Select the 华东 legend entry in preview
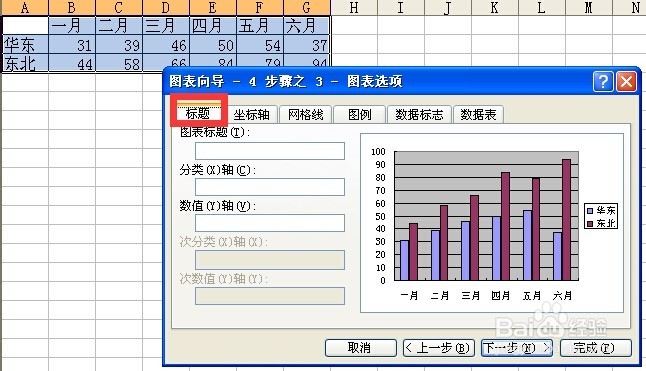This screenshot has width=646, height=371. point(601,211)
